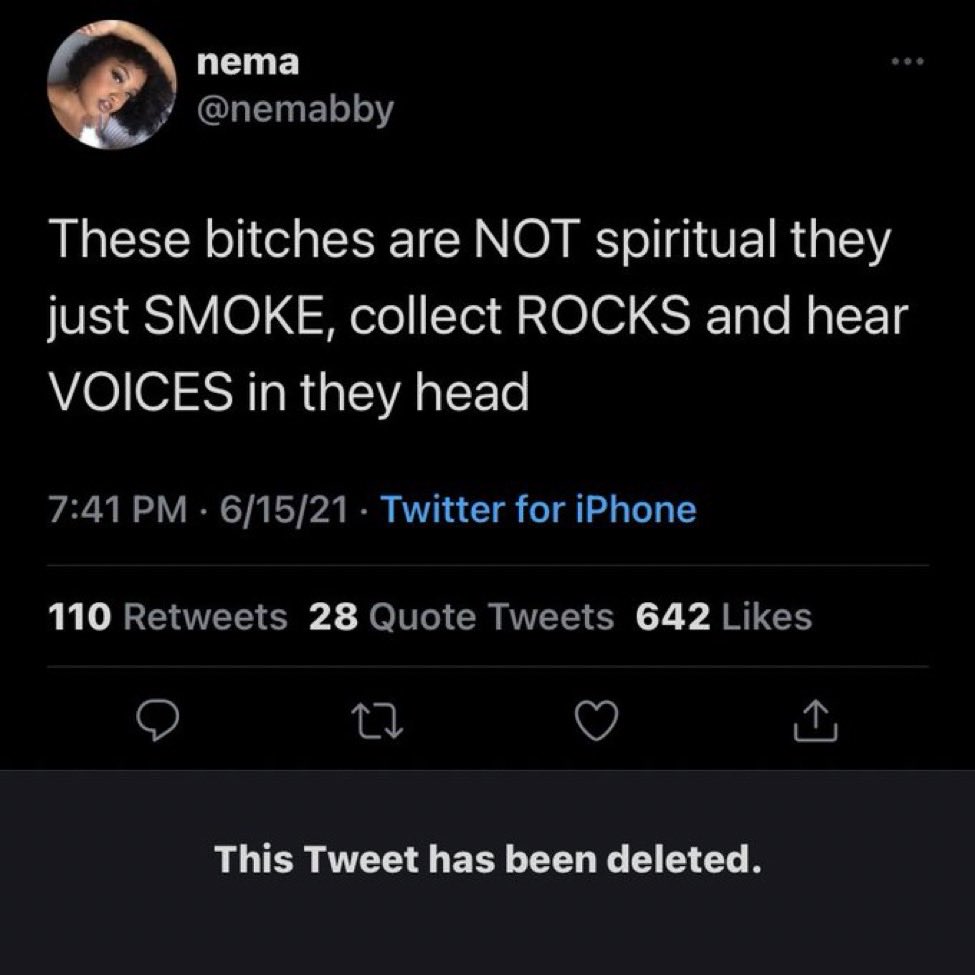This screenshot has height=975, width=975.
Task: Retweet using the retweet arrows icon
Action: [x=377, y=721]
